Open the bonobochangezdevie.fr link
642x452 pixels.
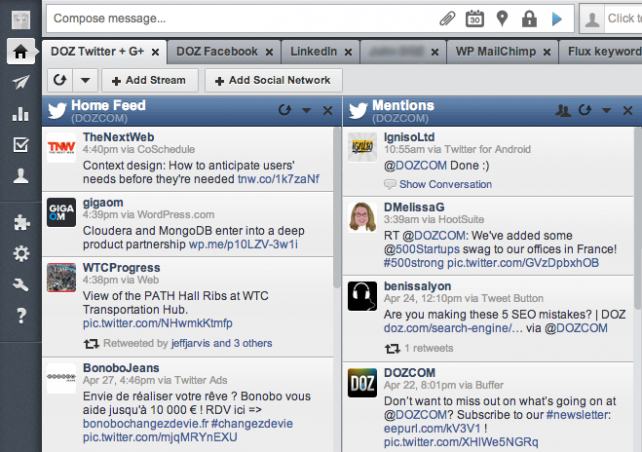tap(145, 423)
